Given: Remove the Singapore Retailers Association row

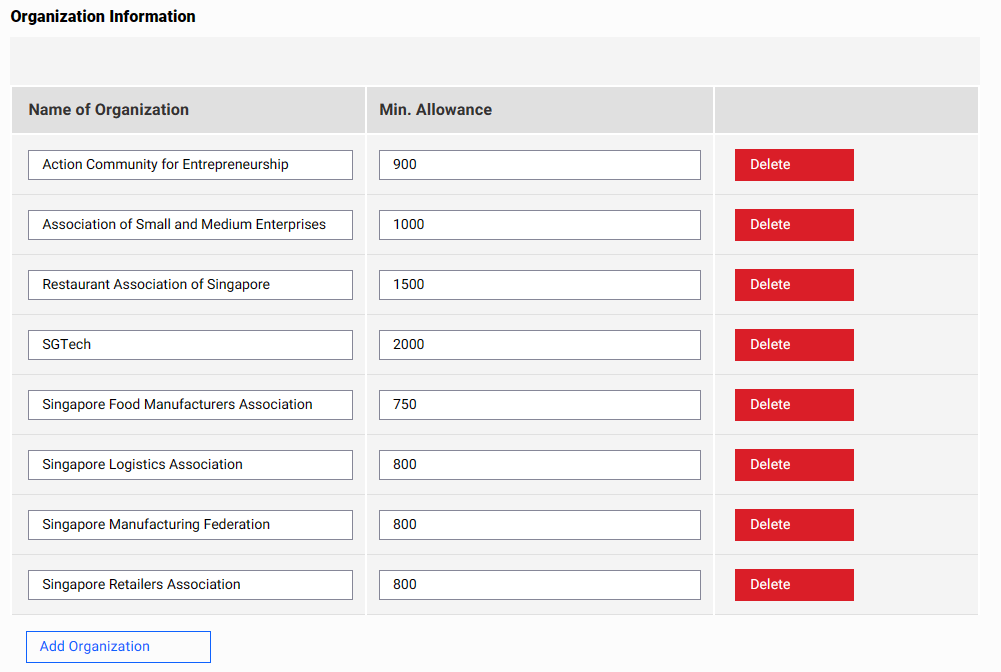Looking at the screenshot, I should tap(794, 585).
